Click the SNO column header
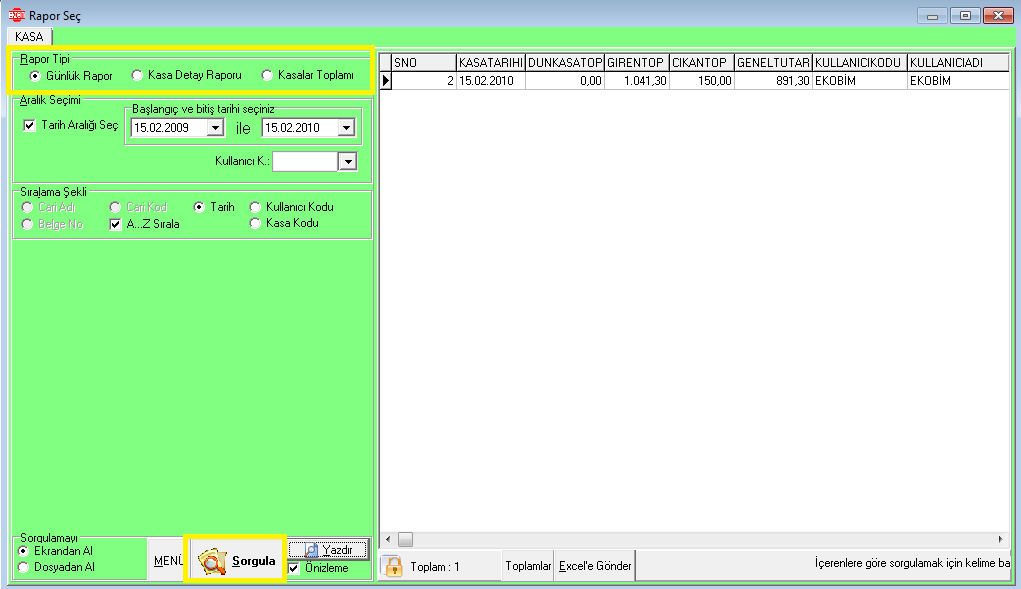 [424, 62]
